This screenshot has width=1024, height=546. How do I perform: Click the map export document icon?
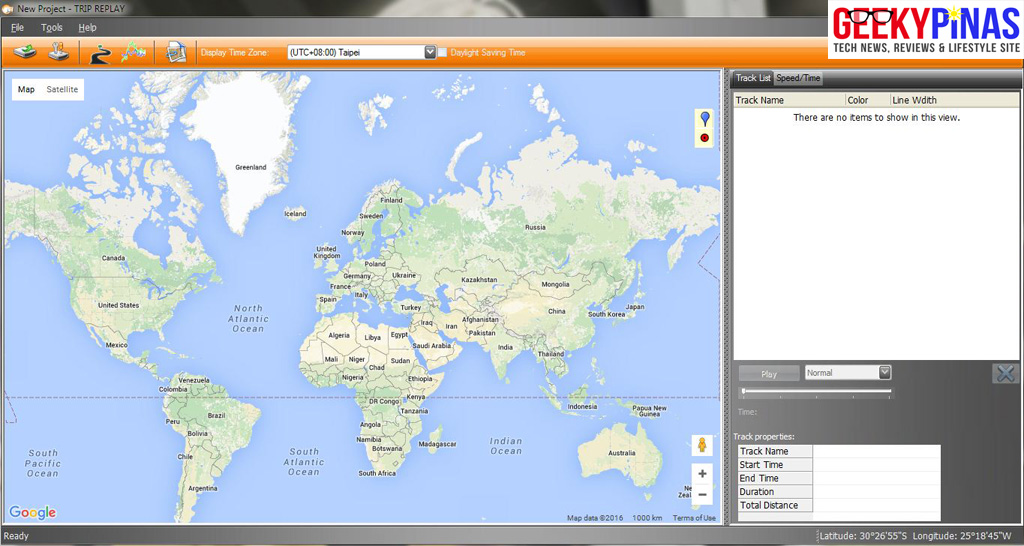click(176, 52)
